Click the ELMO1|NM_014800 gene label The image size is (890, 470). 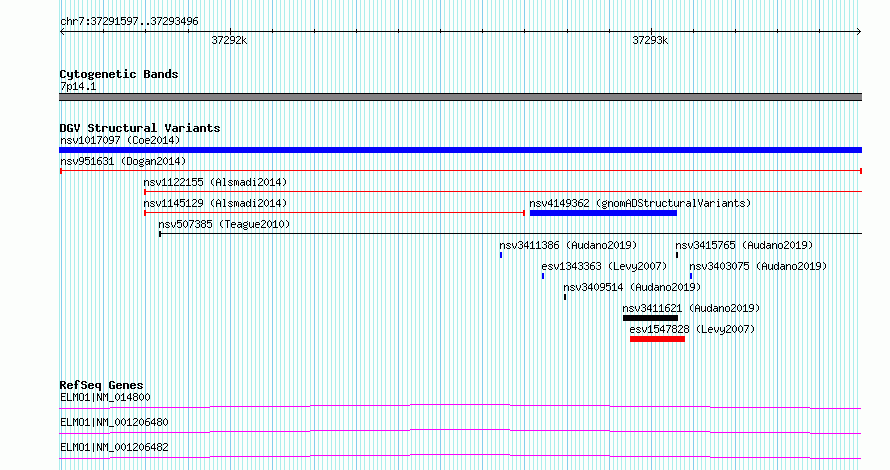pos(106,397)
